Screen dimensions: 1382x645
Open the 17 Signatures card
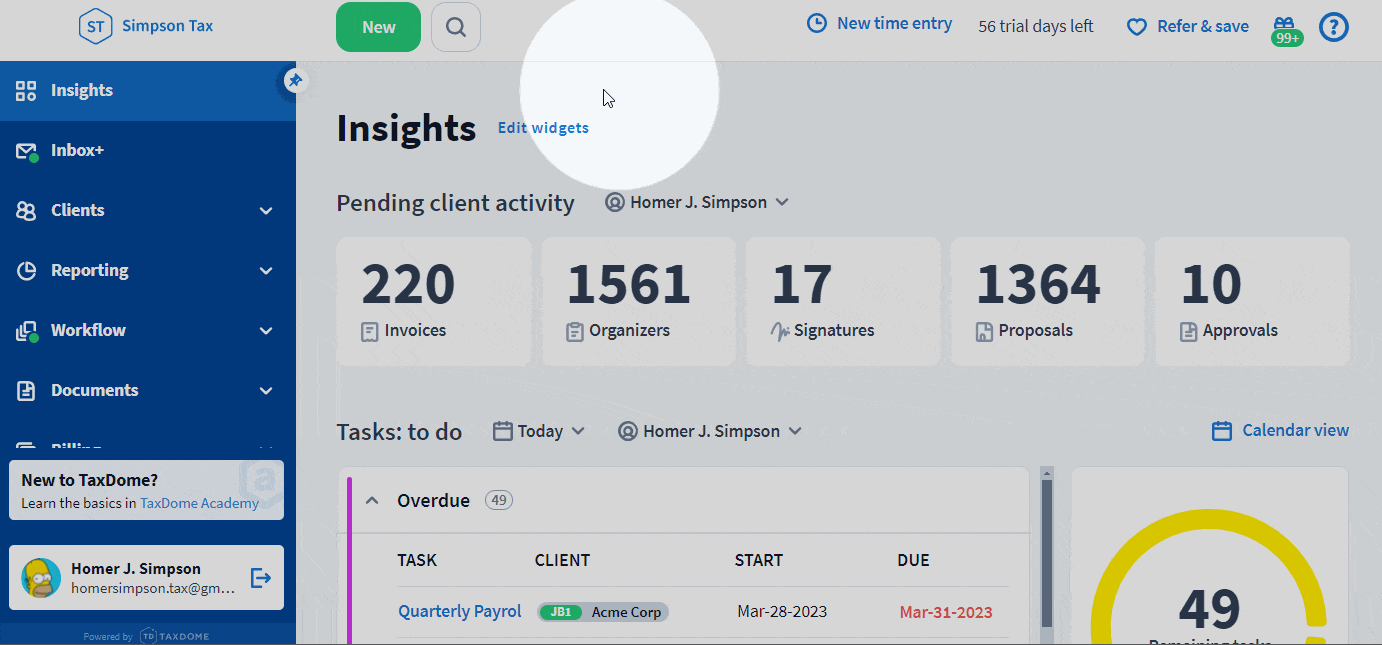[843, 302]
